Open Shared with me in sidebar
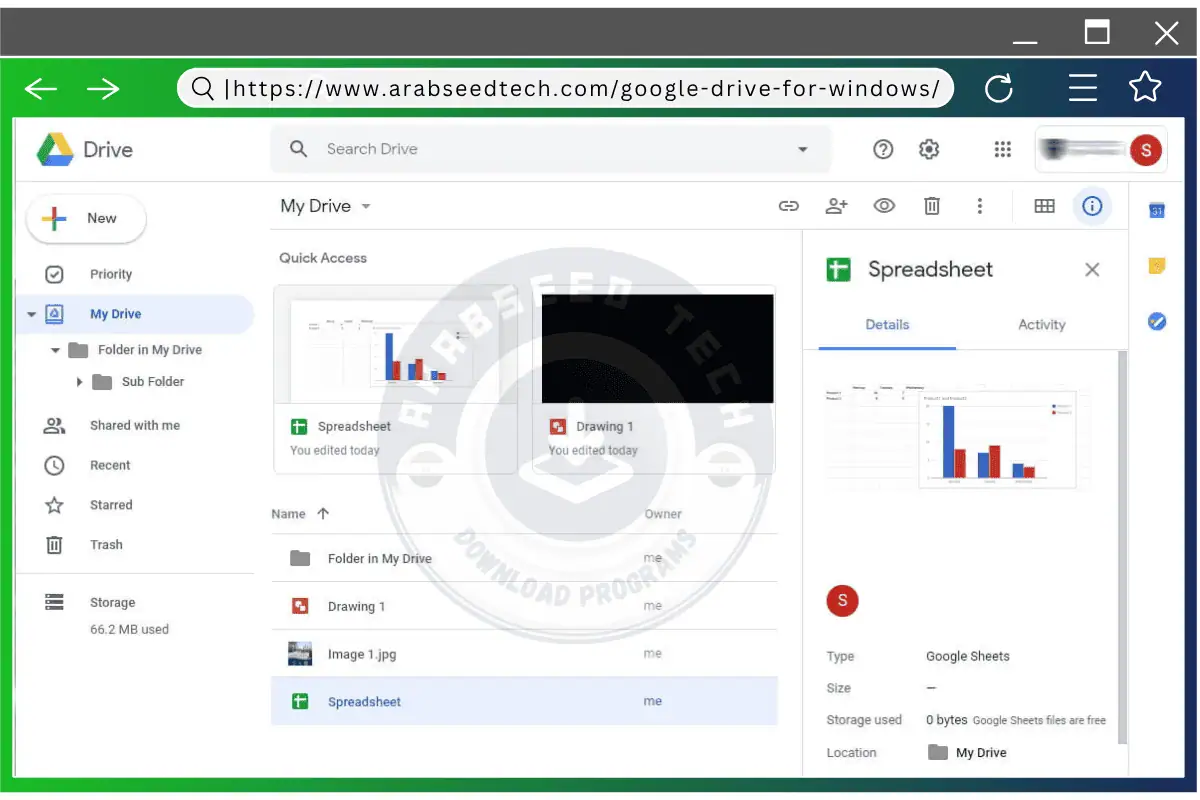Viewport: 1200px width, 800px height. tap(134, 426)
